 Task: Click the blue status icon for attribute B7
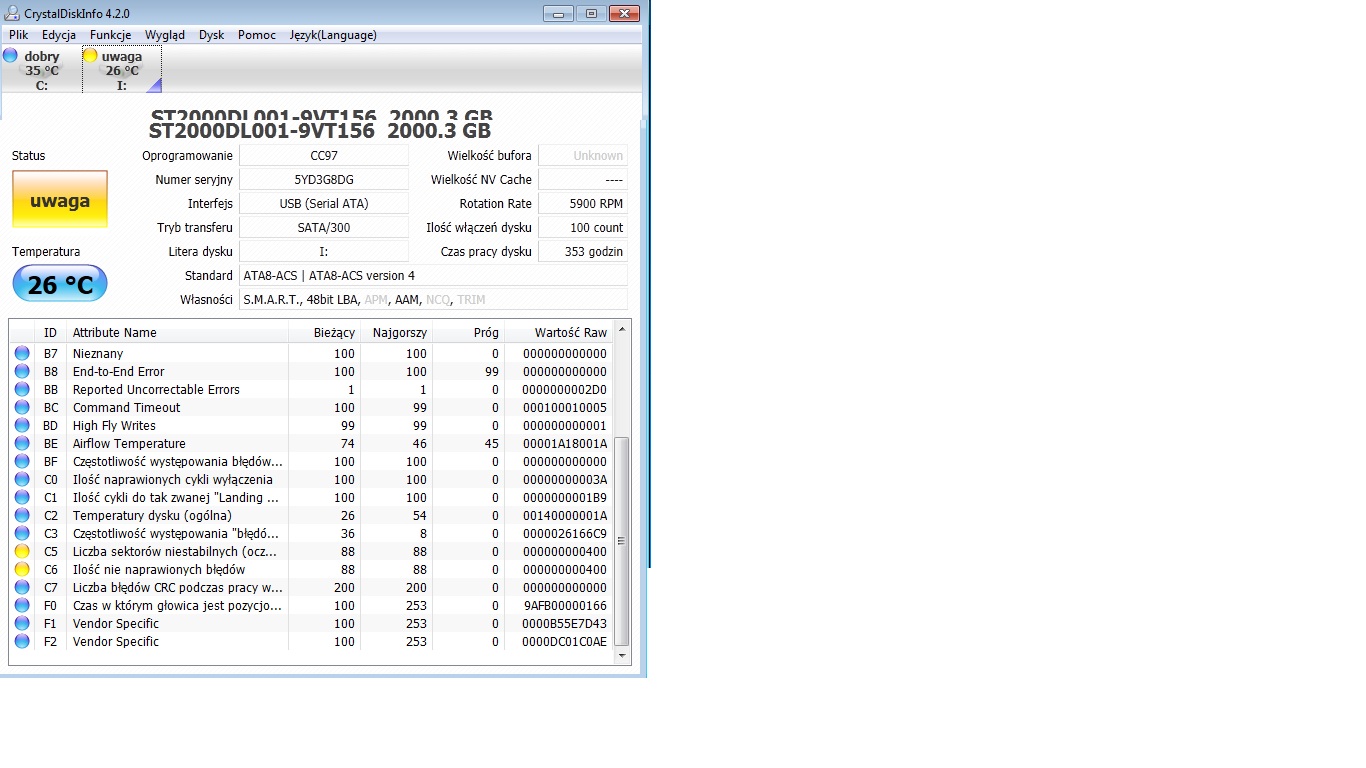click(22, 353)
